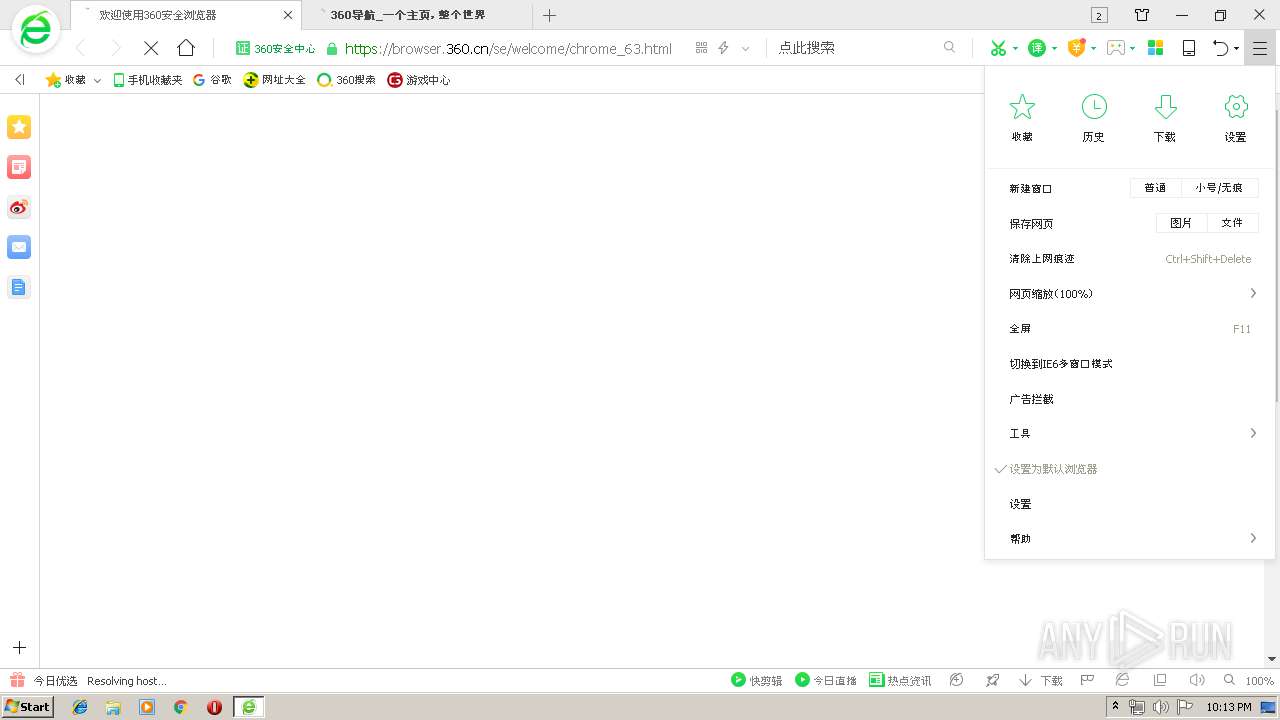Click the hamburger main menu button

click(x=1260, y=48)
